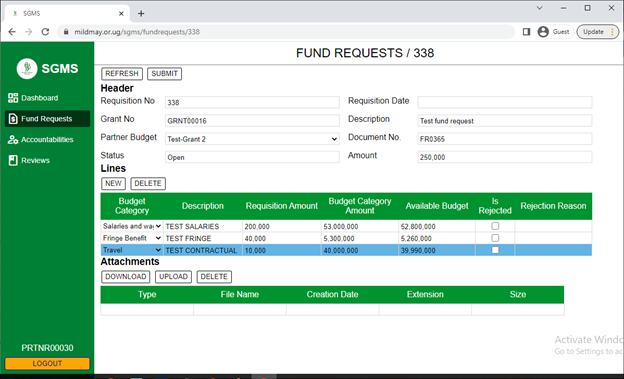The image size is (624, 379).
Task: Open the Dashboard sidebar item
Action: tap(47, 98)
